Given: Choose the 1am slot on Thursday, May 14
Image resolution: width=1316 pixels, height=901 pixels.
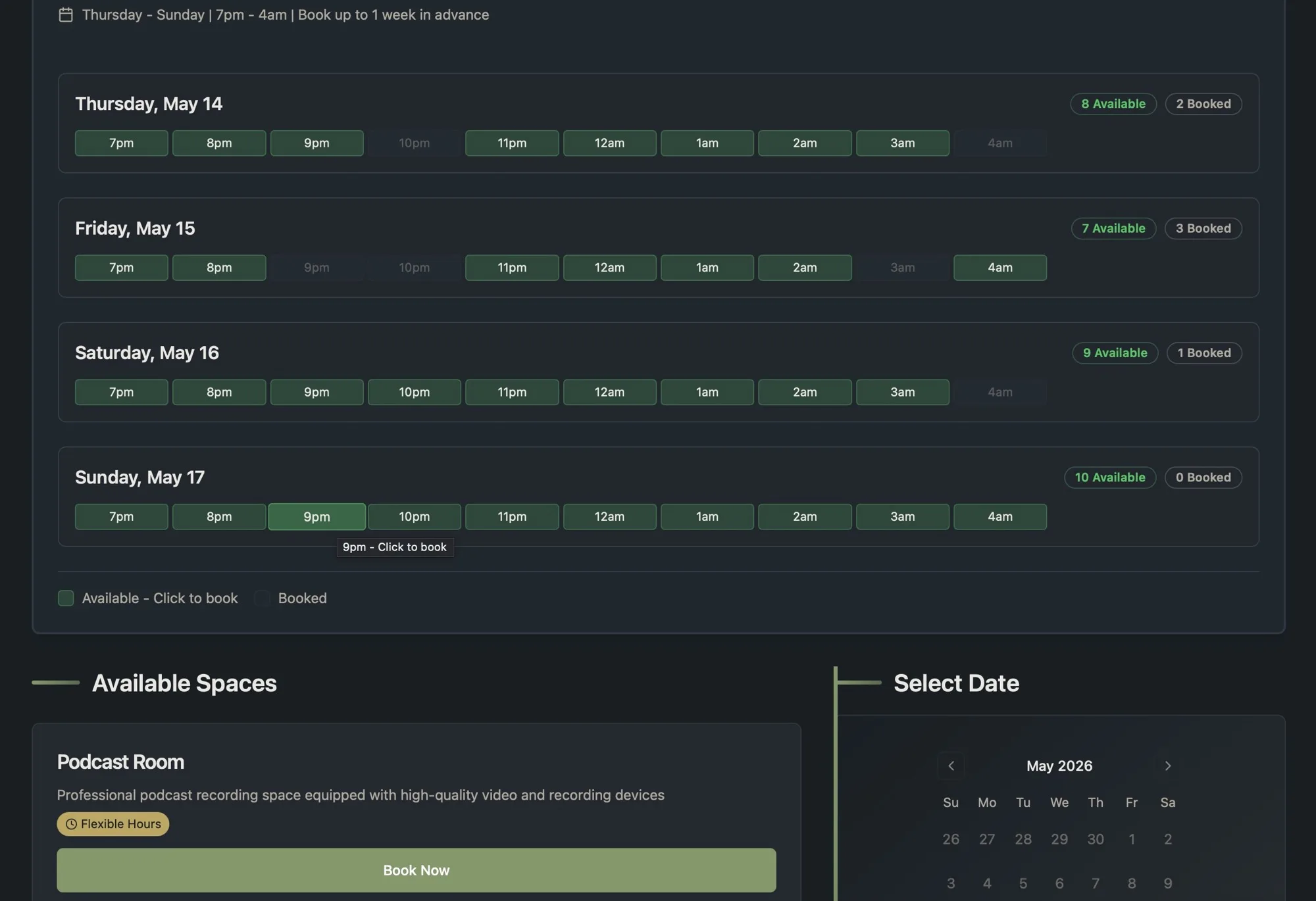Looking at the screenshot, I should pyautogui.click(x=707, y=143).
